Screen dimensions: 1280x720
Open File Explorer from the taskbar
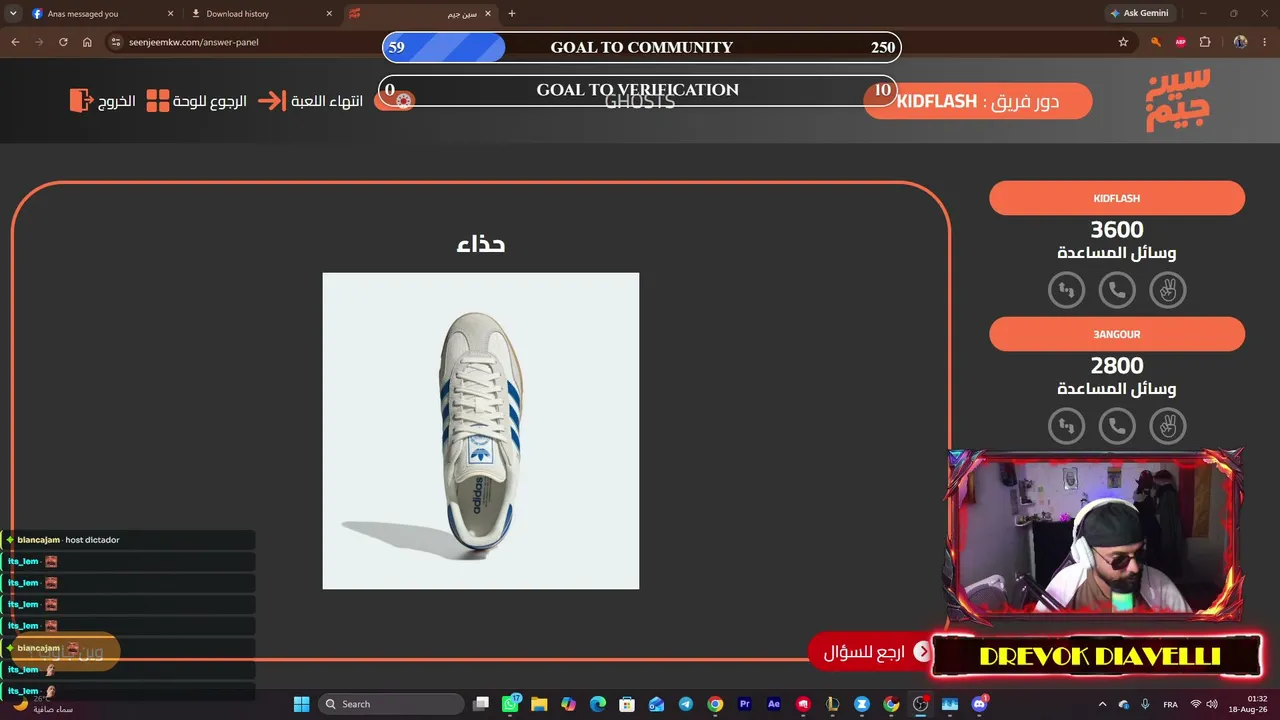coord(539,704)
